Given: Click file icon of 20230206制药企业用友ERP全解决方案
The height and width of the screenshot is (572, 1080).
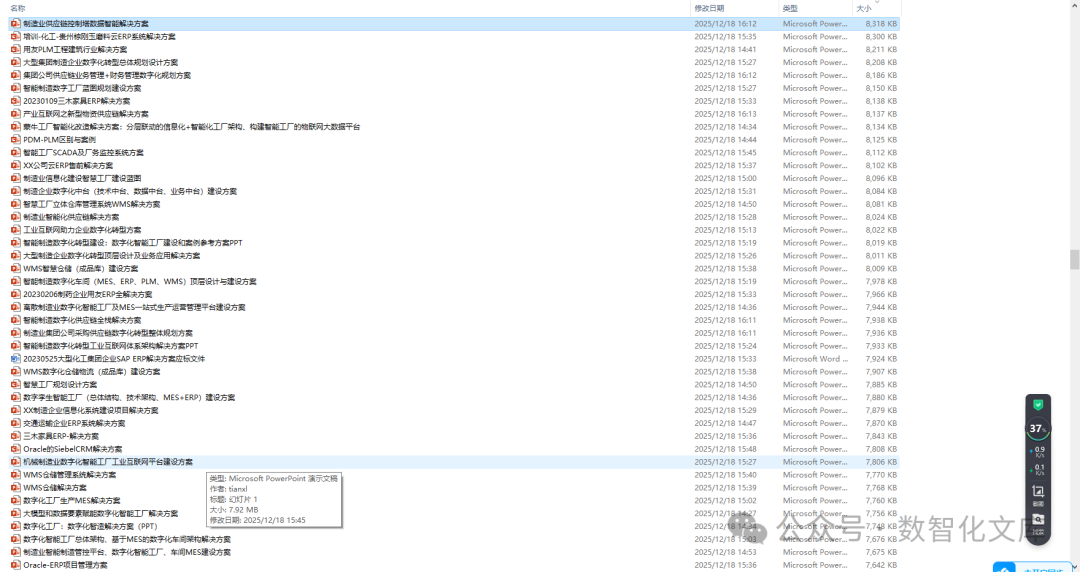Looking at the screenshot, I should (x=16, y=294).
